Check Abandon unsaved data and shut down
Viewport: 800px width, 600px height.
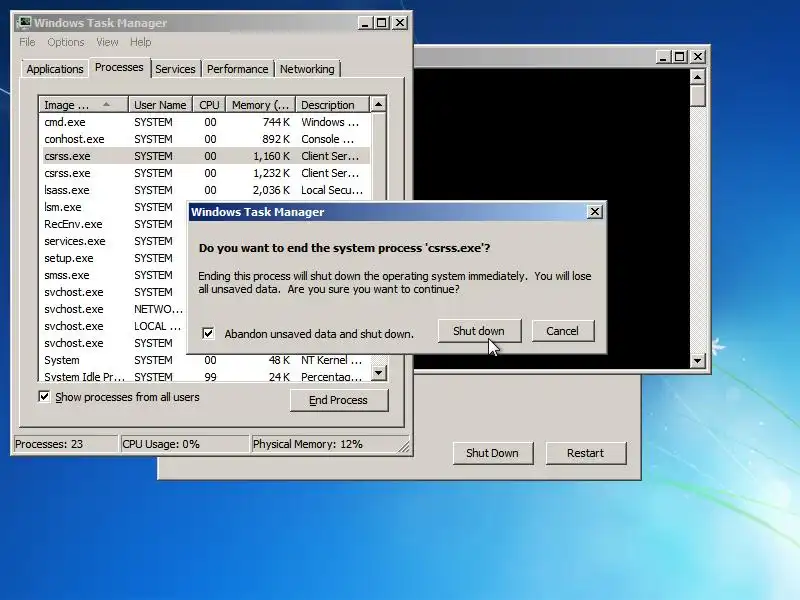tap(208, 334)
